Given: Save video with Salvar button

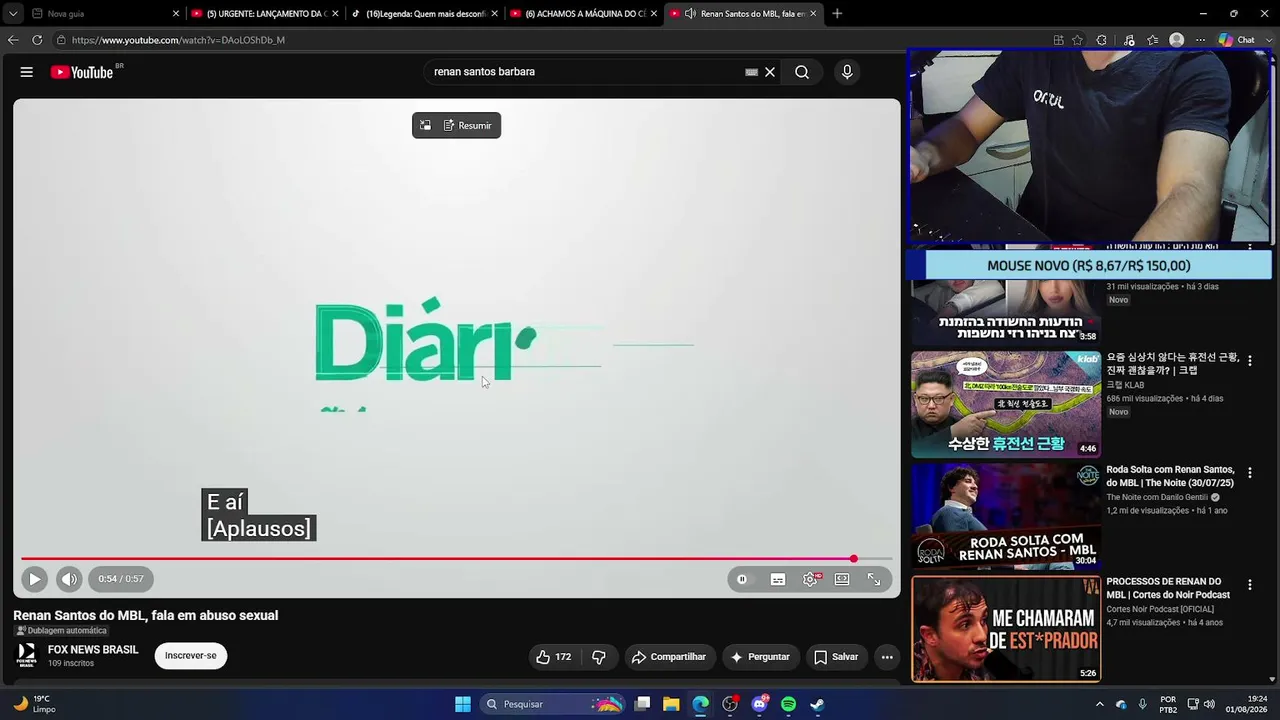Looking at the screenshot, I should tap(836, 657).
